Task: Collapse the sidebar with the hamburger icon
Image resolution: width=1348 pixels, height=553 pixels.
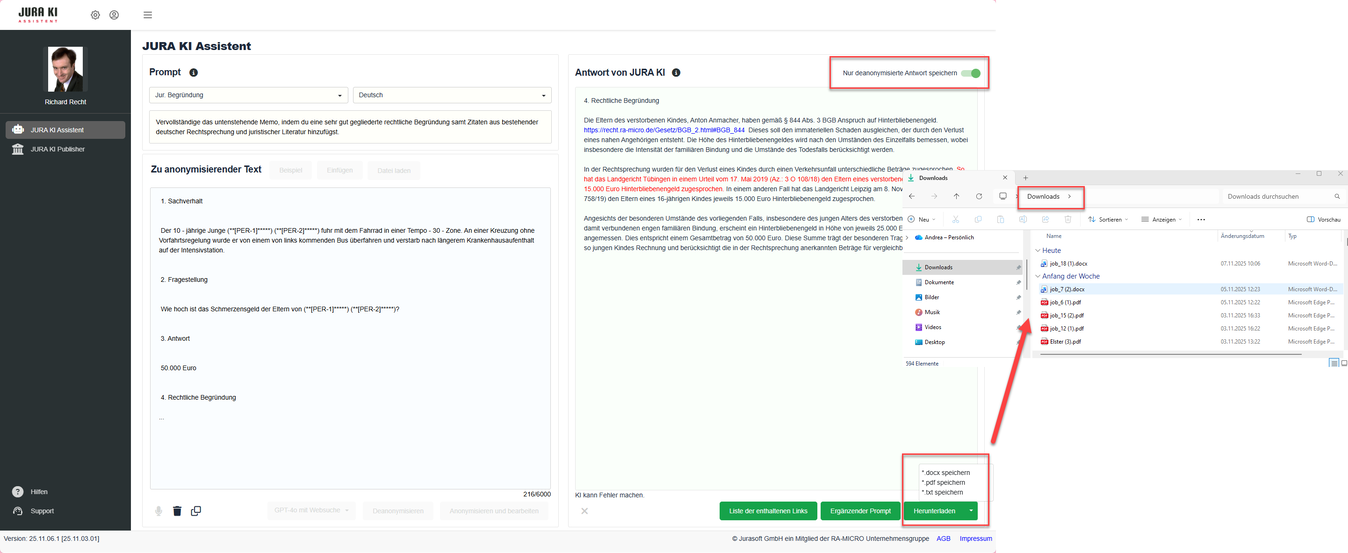Action: pyautogui.click(x=148, y=15)
